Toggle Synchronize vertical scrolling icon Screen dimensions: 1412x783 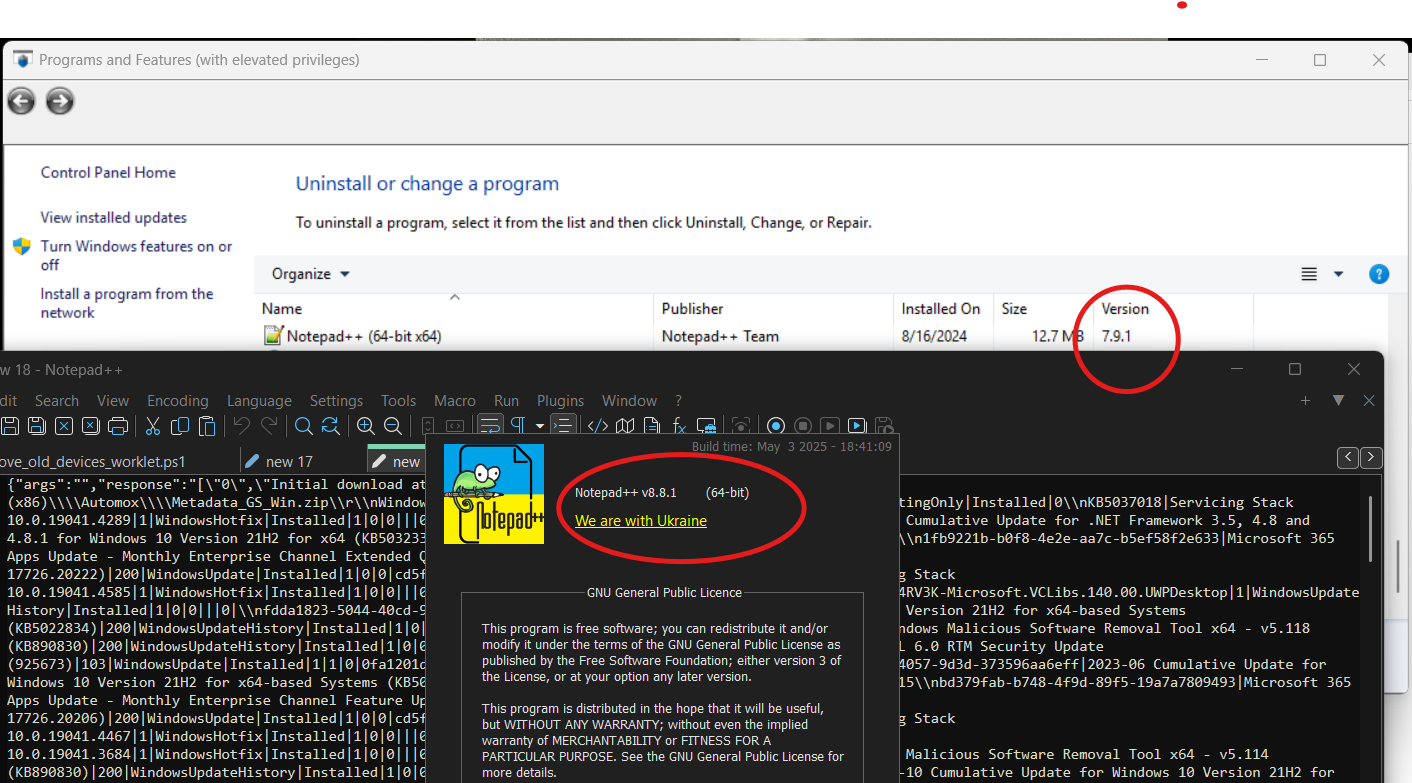pyautogui.click(x=428, y=425)
